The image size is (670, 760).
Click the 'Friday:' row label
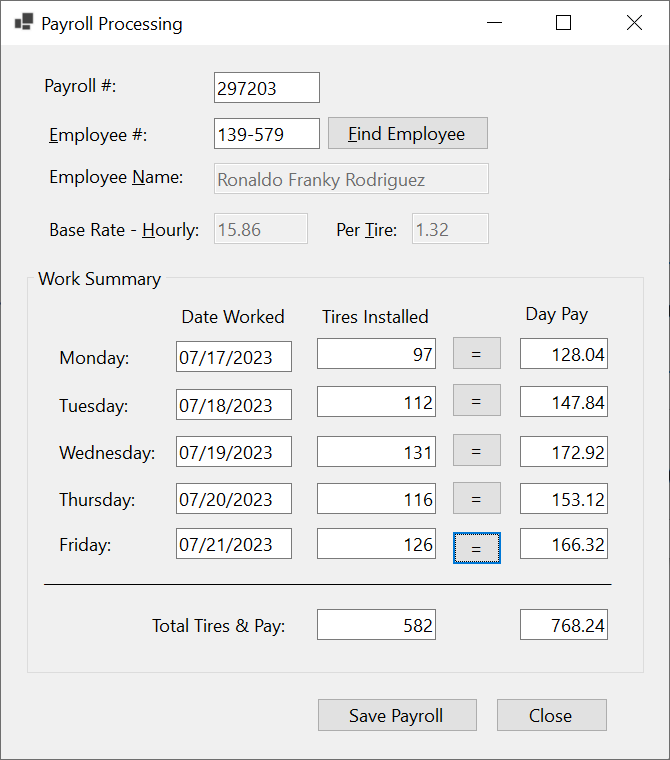coord(85,545)
